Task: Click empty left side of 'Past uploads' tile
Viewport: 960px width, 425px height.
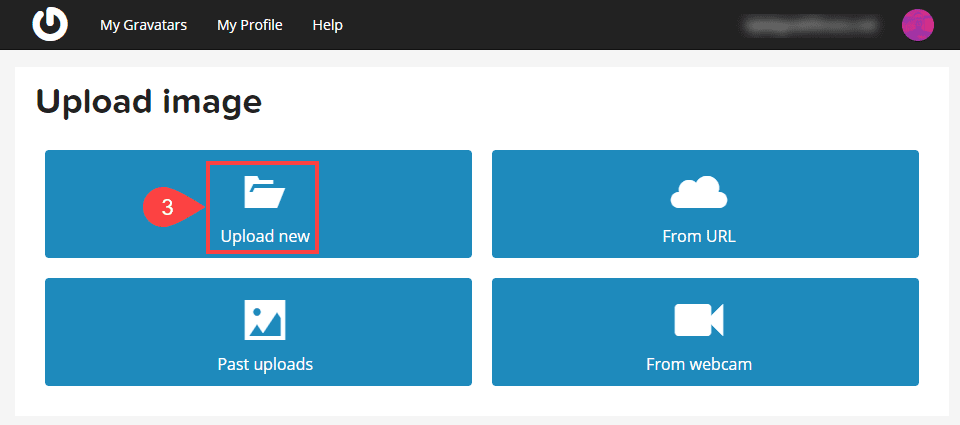Action: 110,332
